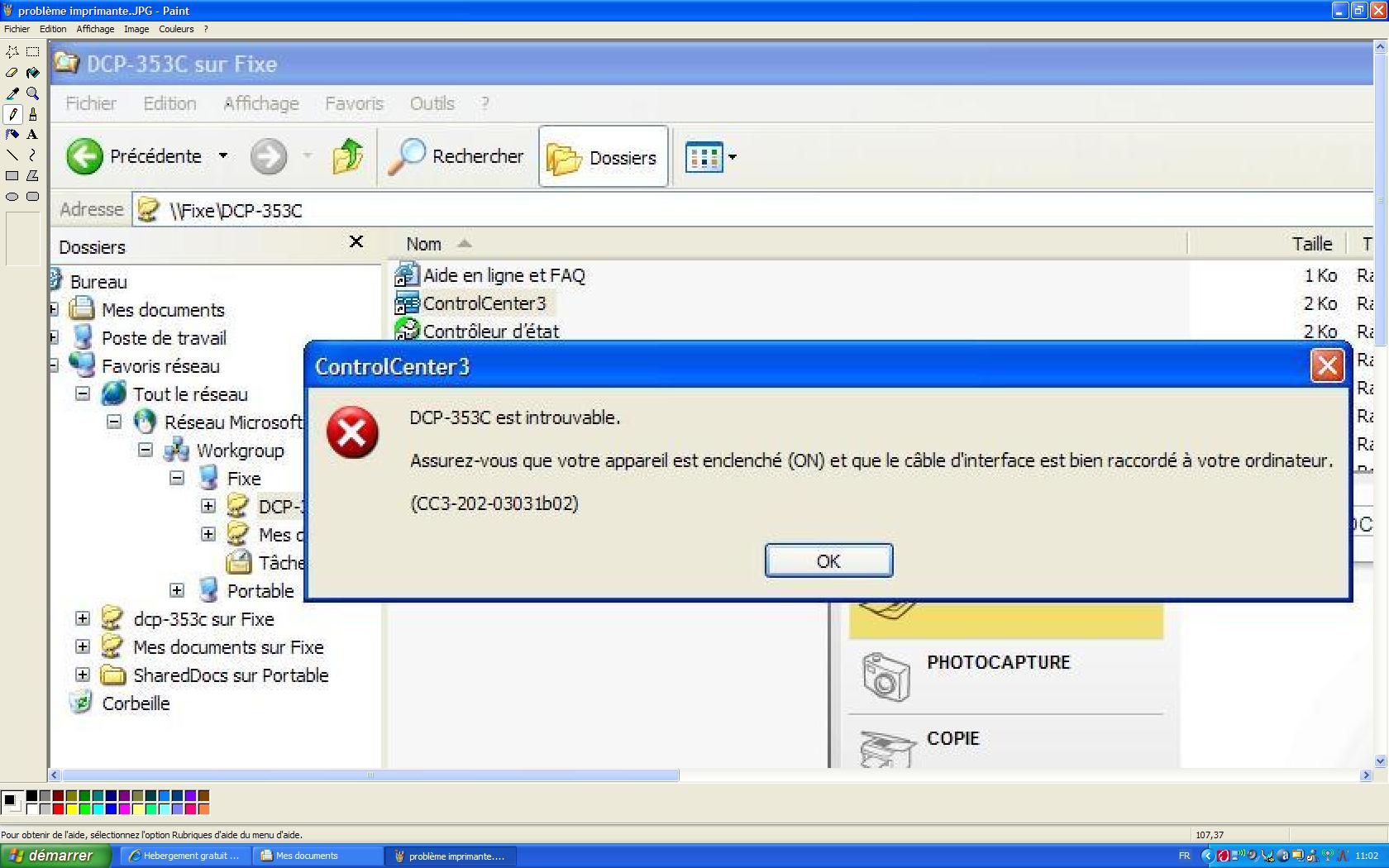Select the Fill With Color bucket tool
1389x868 pixels.
pos(32,73)
